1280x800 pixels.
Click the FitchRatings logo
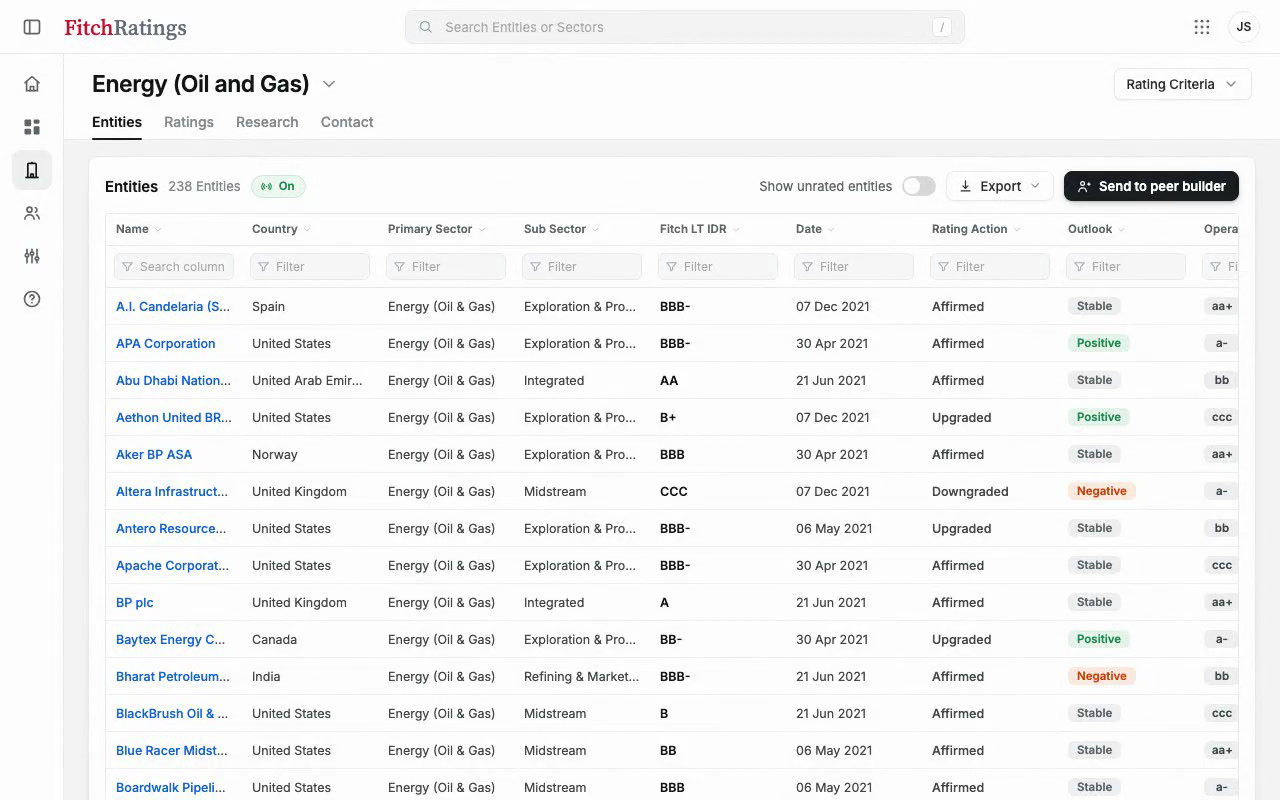[125, 28]
